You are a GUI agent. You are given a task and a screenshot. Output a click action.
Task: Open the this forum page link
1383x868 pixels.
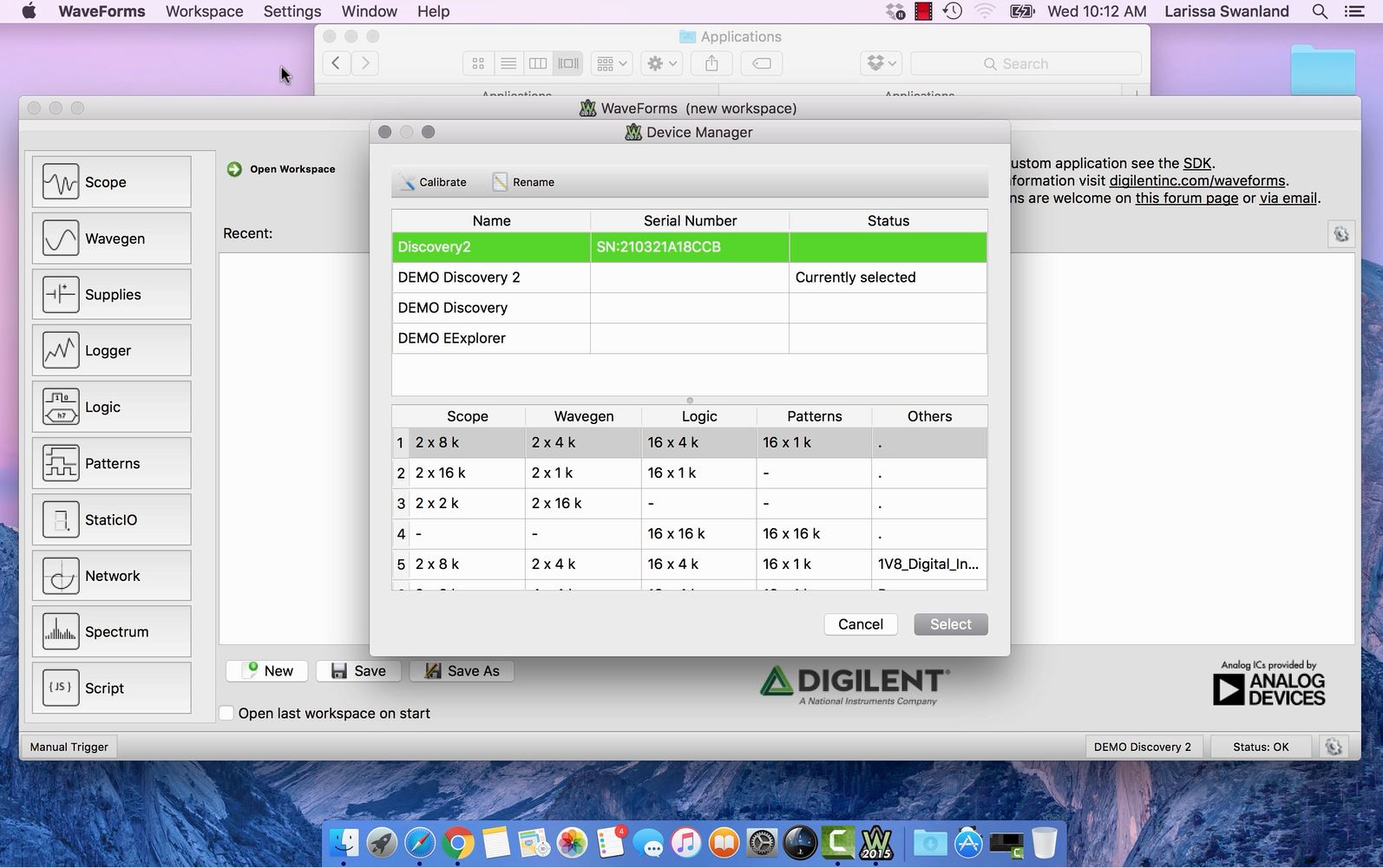[1187, 198]
